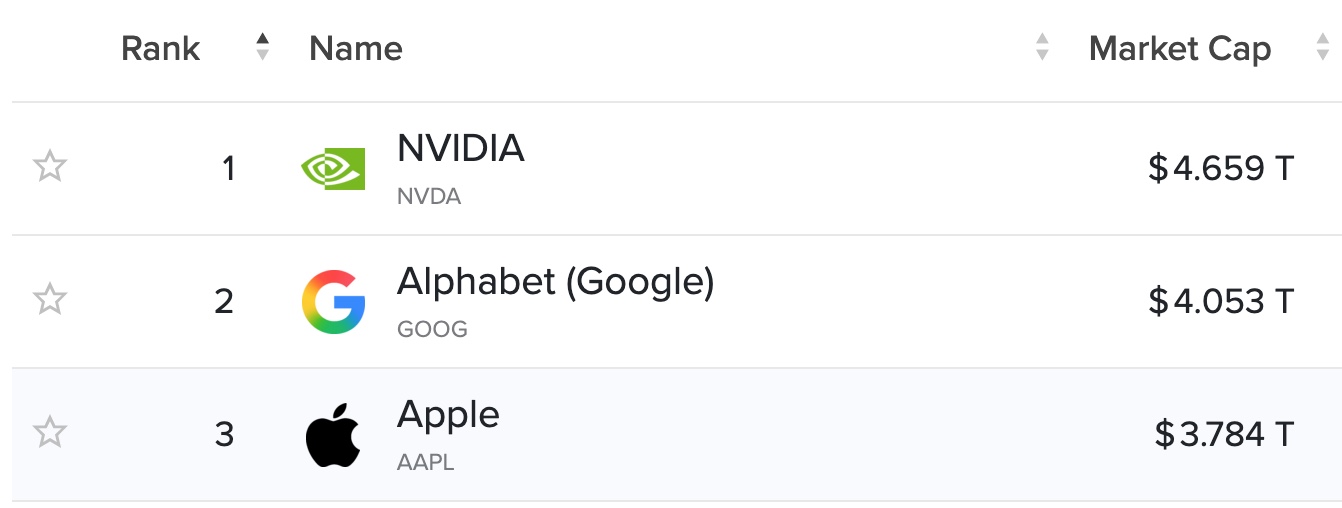The height and width of the screenshot is (508, 1342).
Task: Open the Apple company name link
Action: [x=448, y=415]
